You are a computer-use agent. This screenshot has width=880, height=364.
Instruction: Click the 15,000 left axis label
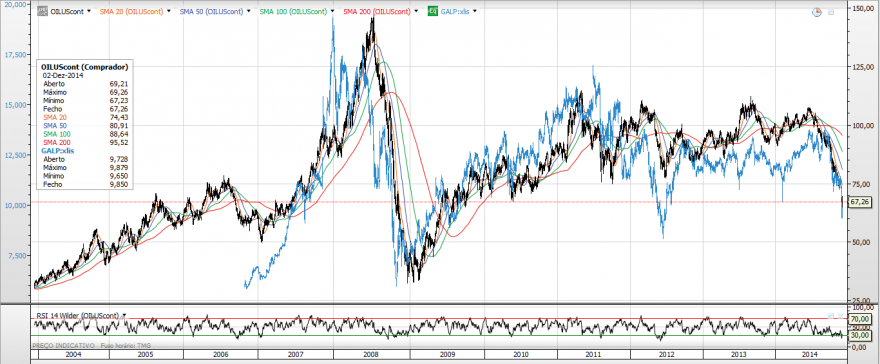coord(17,104)
